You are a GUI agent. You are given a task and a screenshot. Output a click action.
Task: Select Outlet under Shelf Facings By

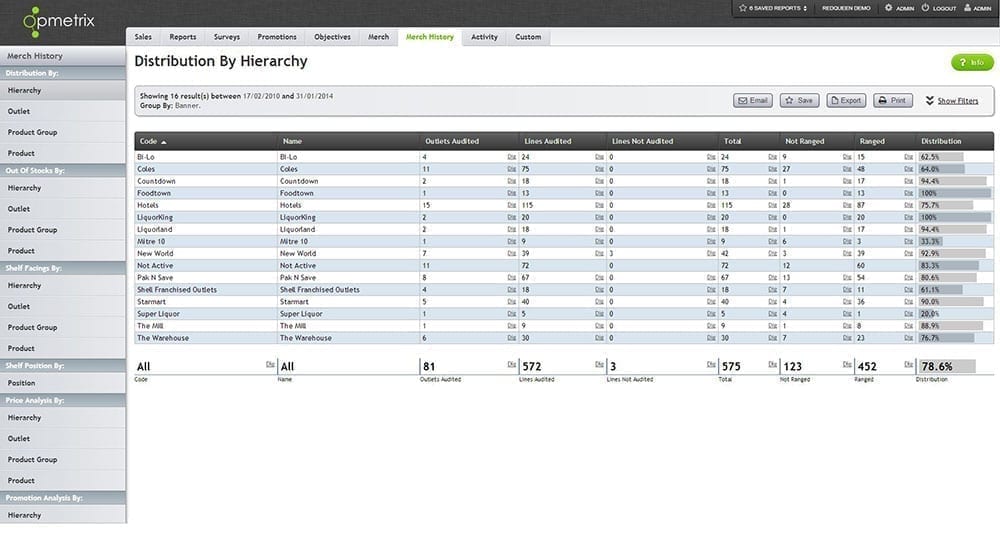click(62, 307)
